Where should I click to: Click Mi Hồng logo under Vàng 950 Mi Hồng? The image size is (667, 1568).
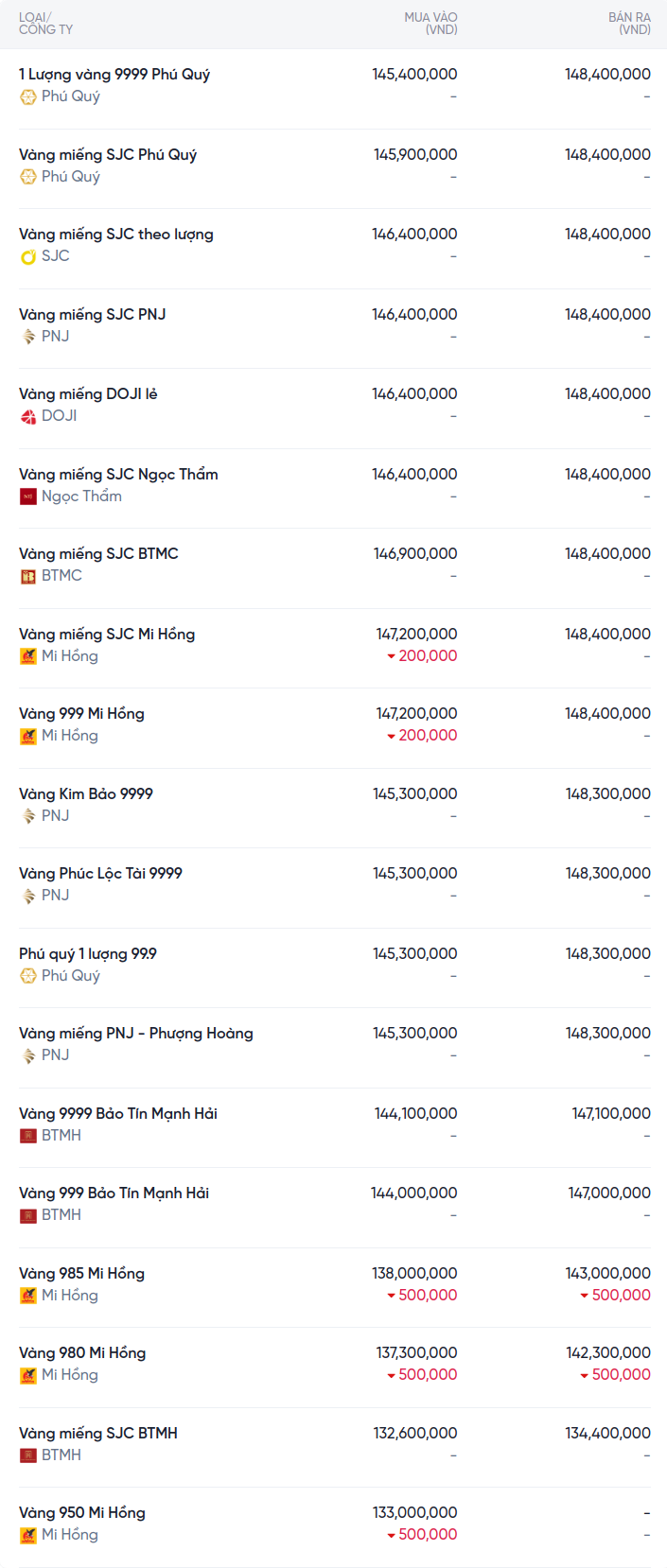click(28, 1535)
